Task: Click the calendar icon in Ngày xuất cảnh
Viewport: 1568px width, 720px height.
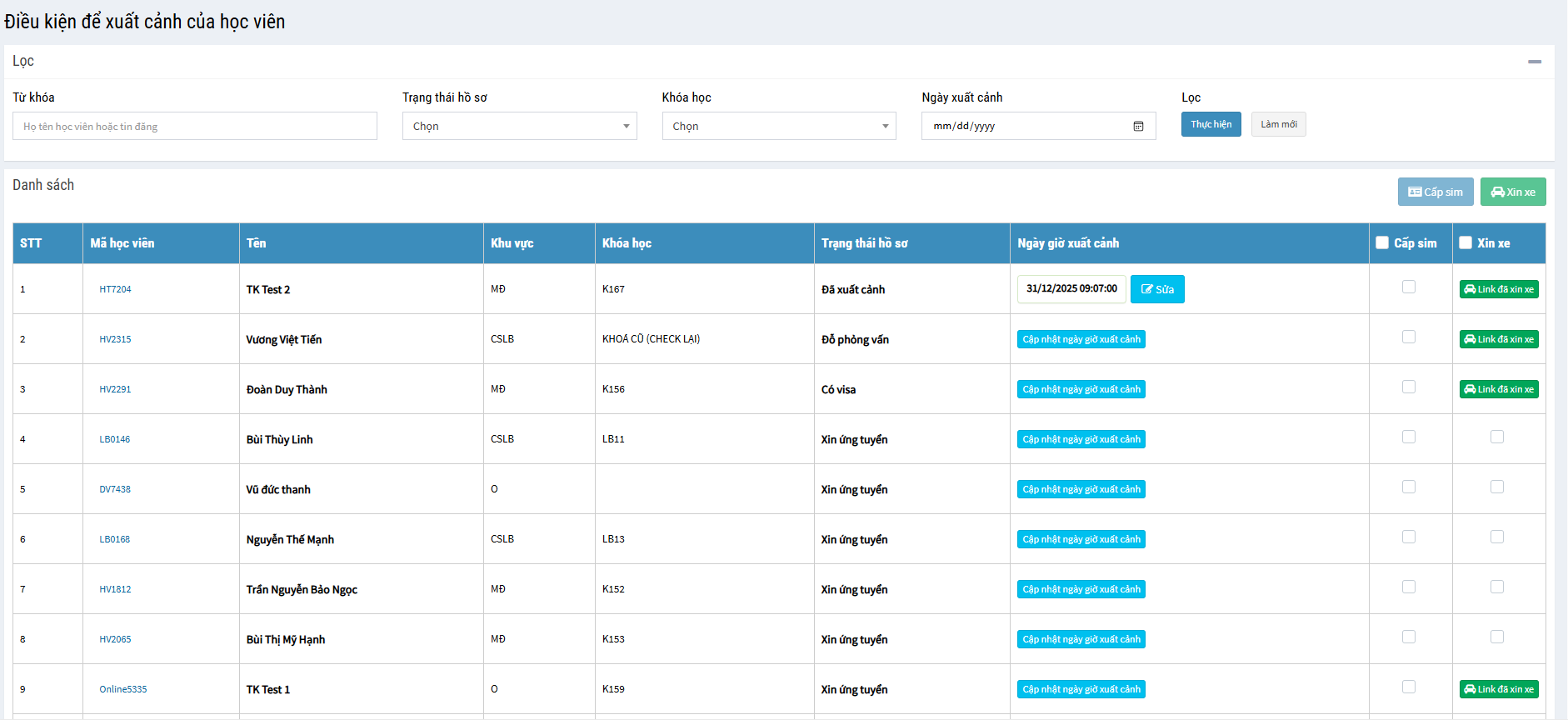Action: (x=1138, y=127)
